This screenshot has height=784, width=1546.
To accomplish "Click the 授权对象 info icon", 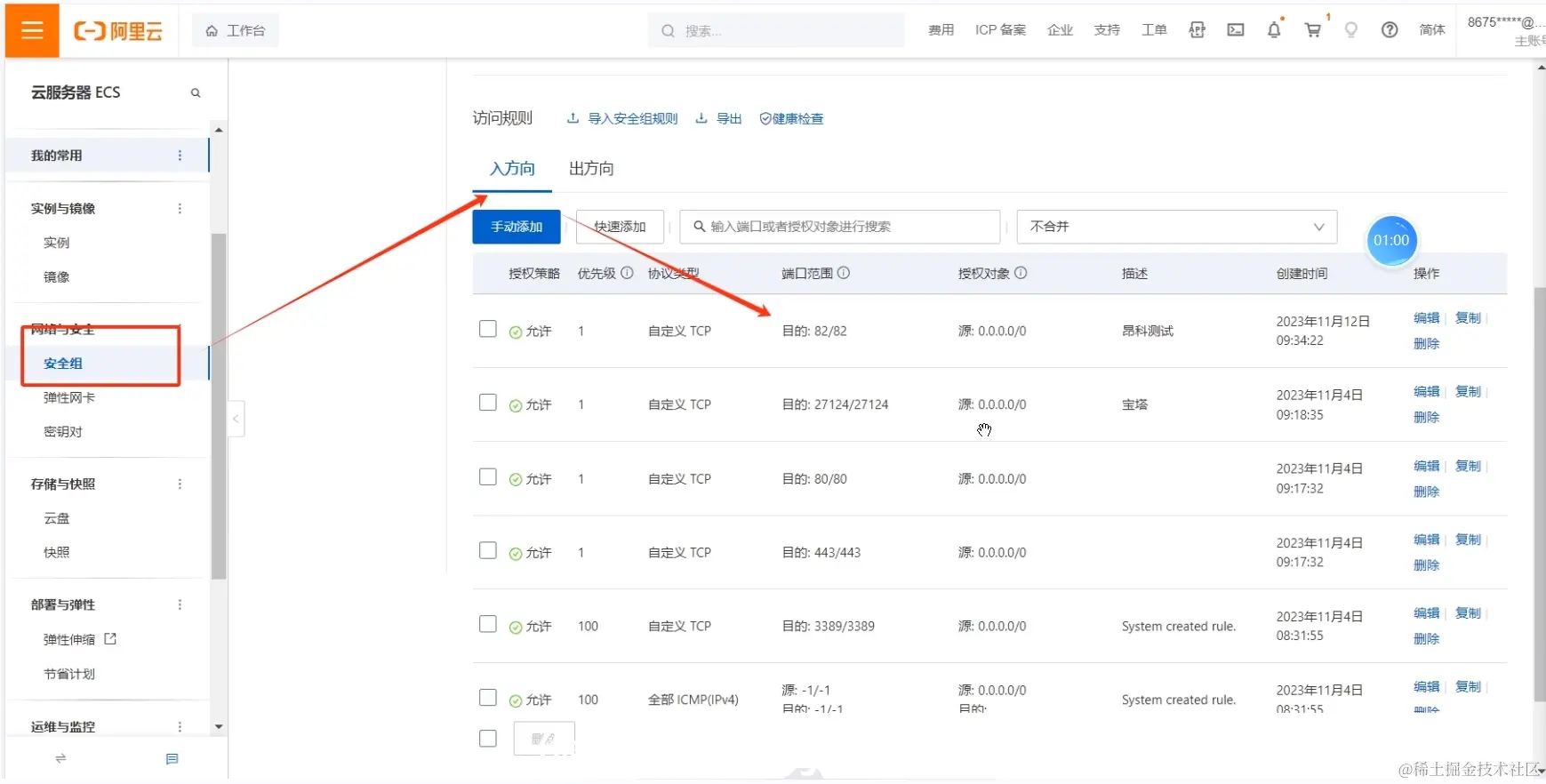I will [1021, 273].
